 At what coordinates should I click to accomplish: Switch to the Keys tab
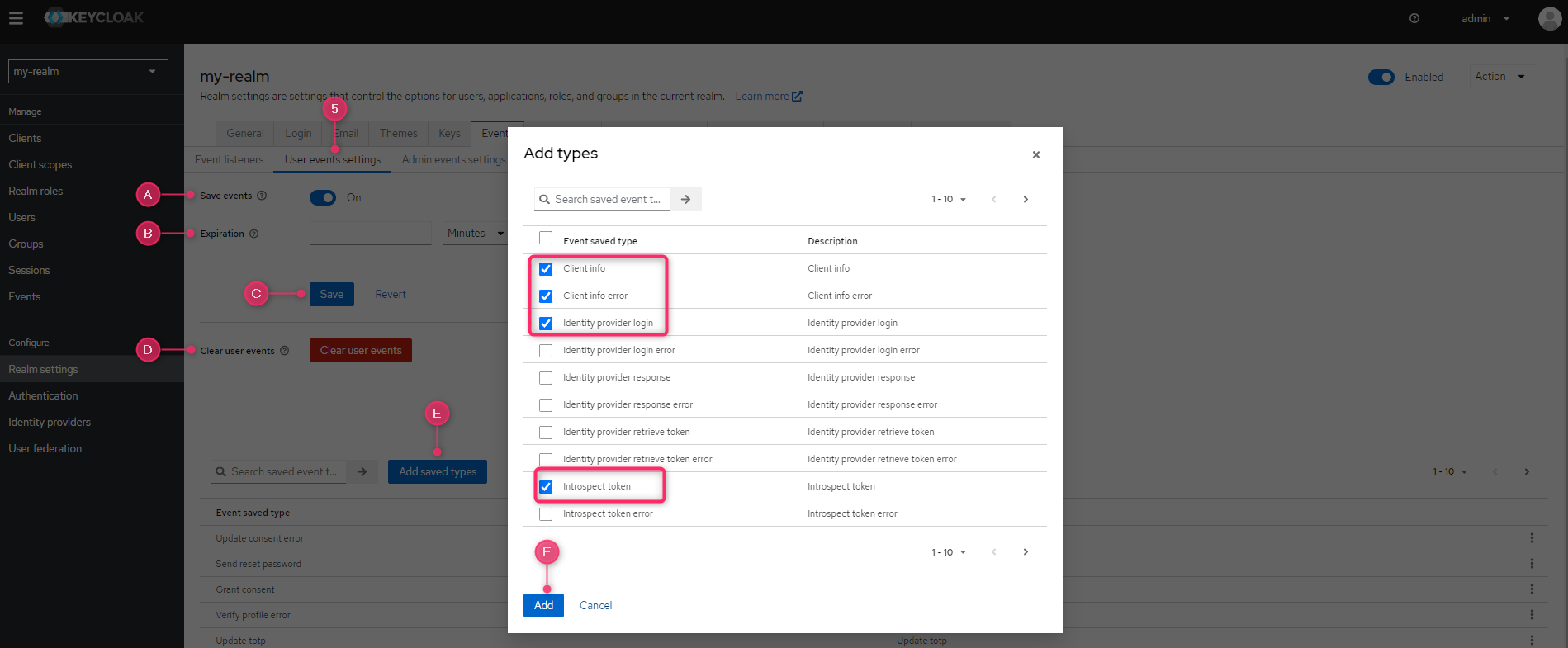tap(449, 133)
